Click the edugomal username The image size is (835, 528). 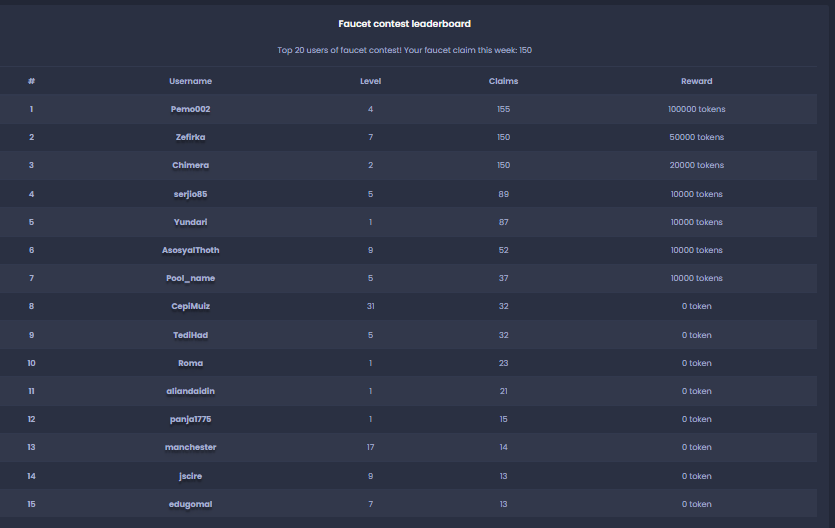click(190, 504)
